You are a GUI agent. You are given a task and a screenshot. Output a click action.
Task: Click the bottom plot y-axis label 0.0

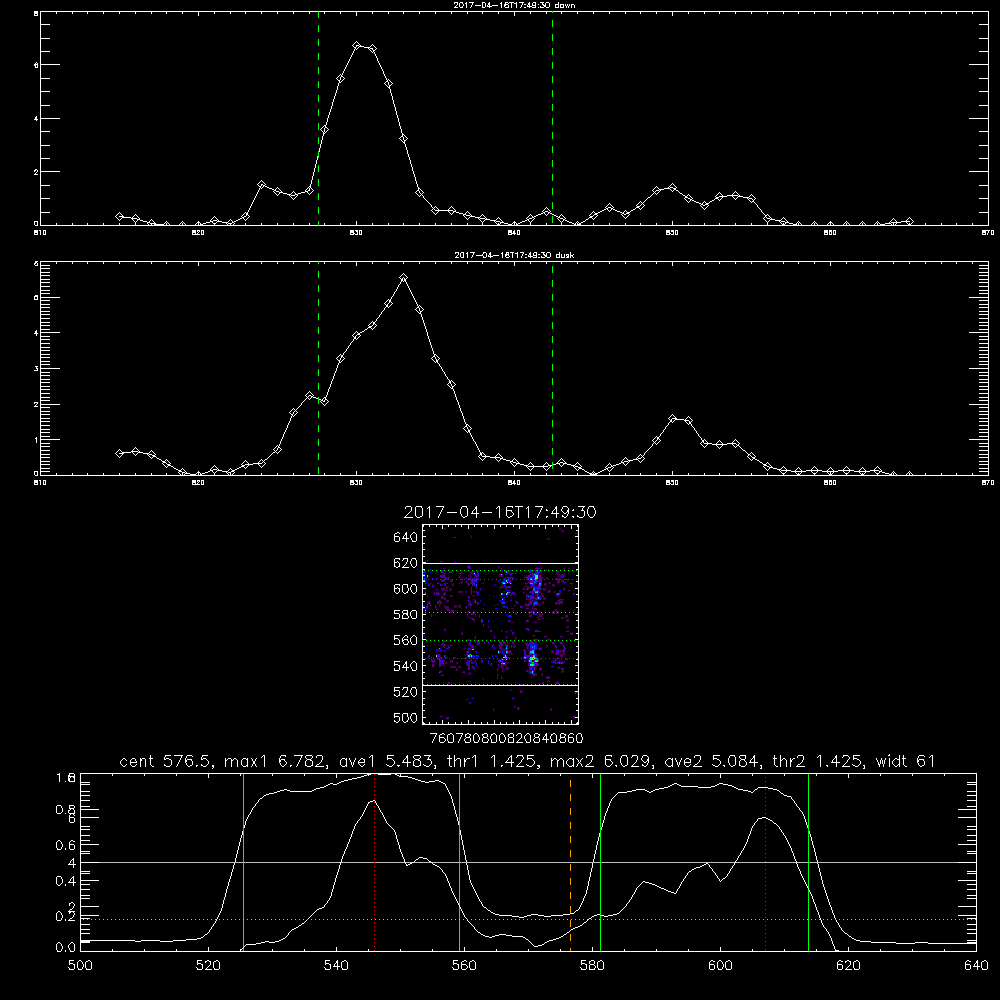[66, 948]
